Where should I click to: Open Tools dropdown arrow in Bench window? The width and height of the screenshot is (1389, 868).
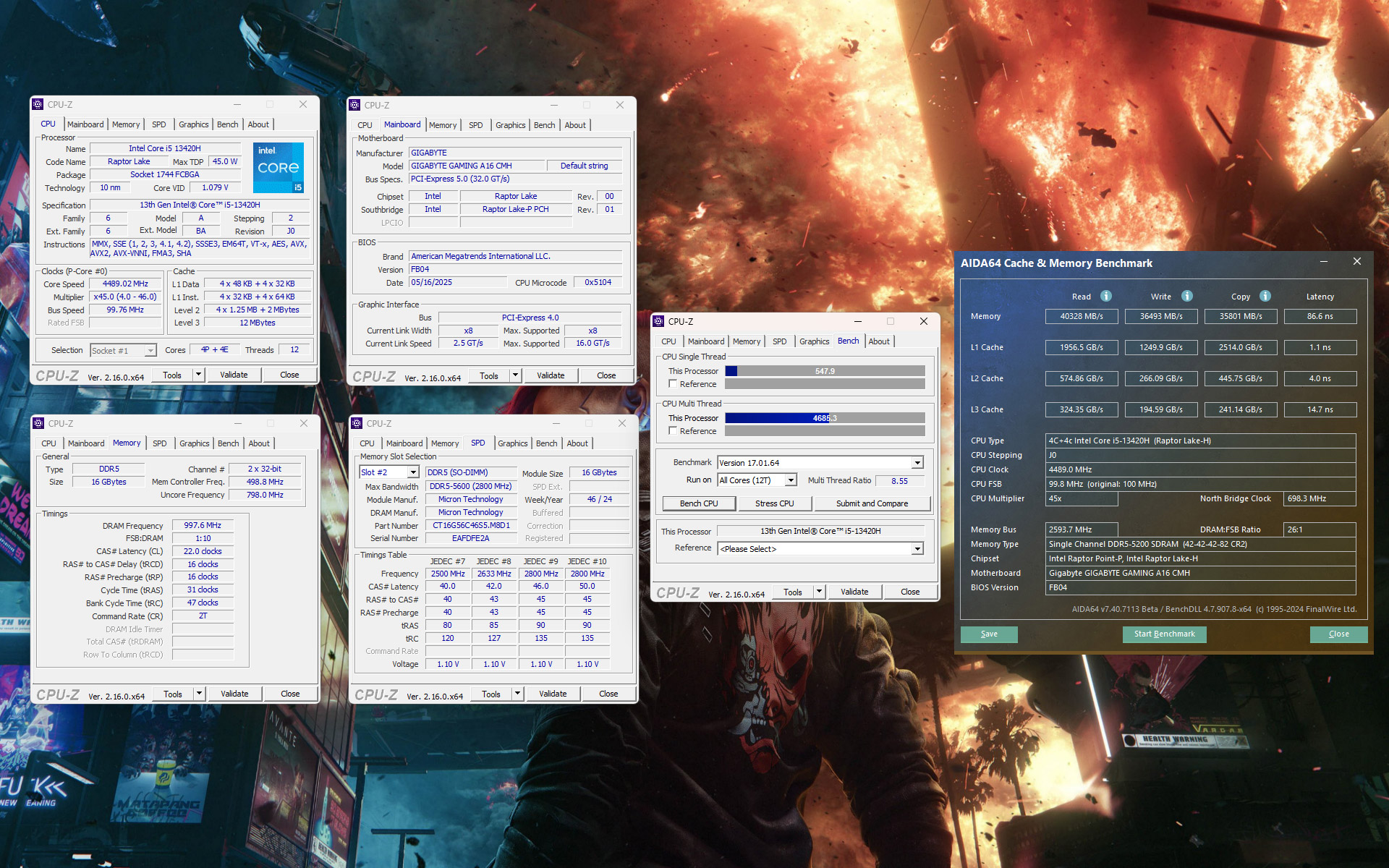(819, 592)
